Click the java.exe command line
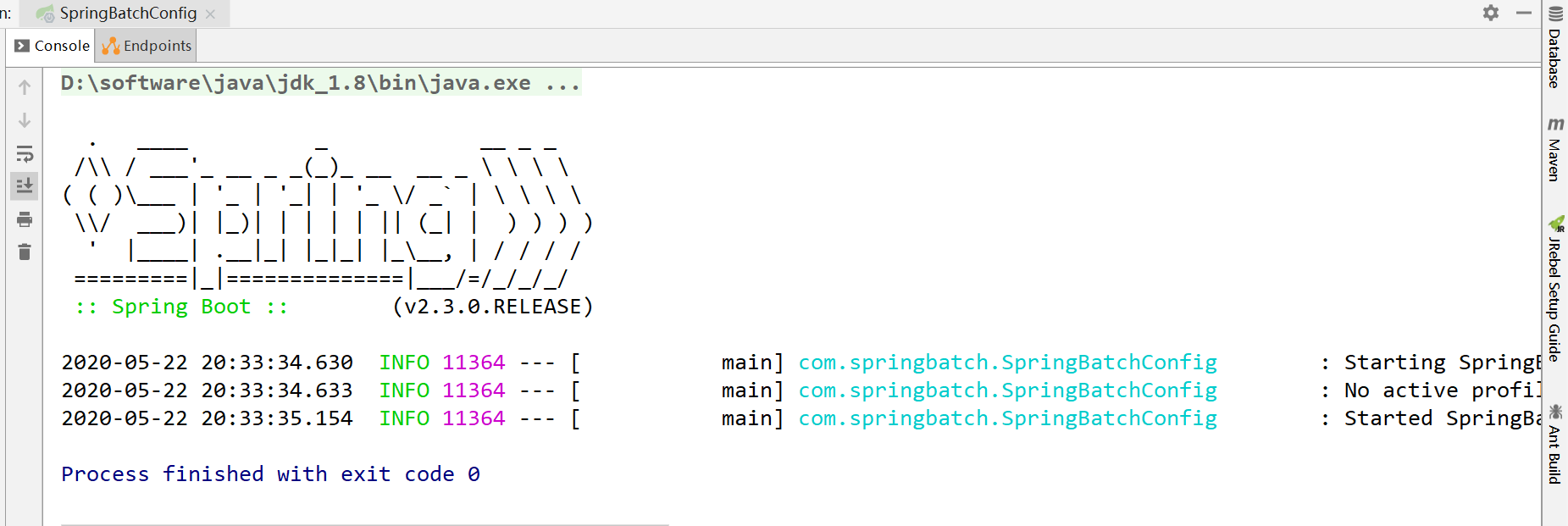 point(321,83)
